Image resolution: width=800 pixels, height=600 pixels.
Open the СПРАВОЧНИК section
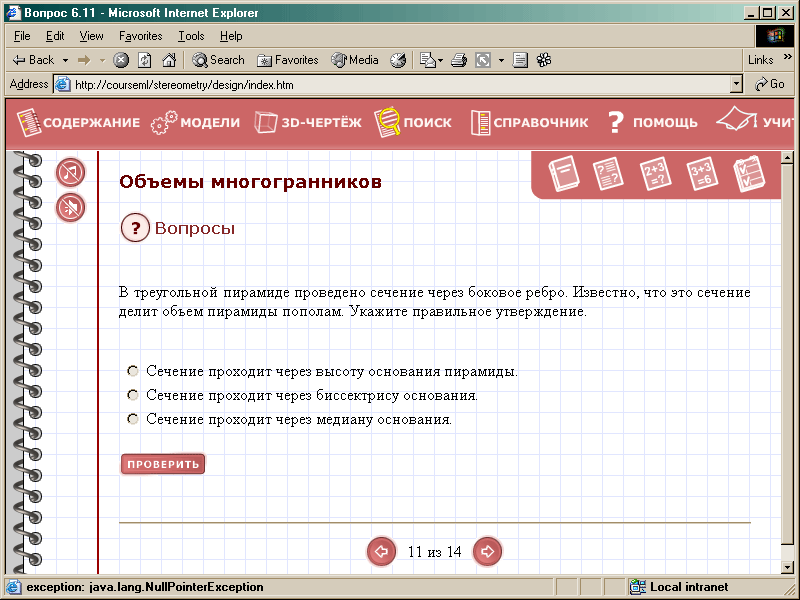click(x=530, y=123)
